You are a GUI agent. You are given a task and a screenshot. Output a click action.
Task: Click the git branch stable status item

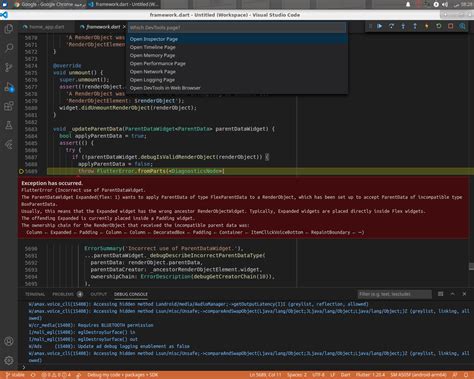[15, 375]
